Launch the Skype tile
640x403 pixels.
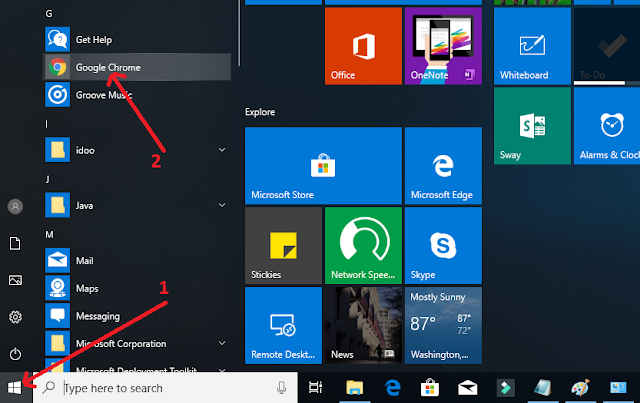click(x=443, y=245)
